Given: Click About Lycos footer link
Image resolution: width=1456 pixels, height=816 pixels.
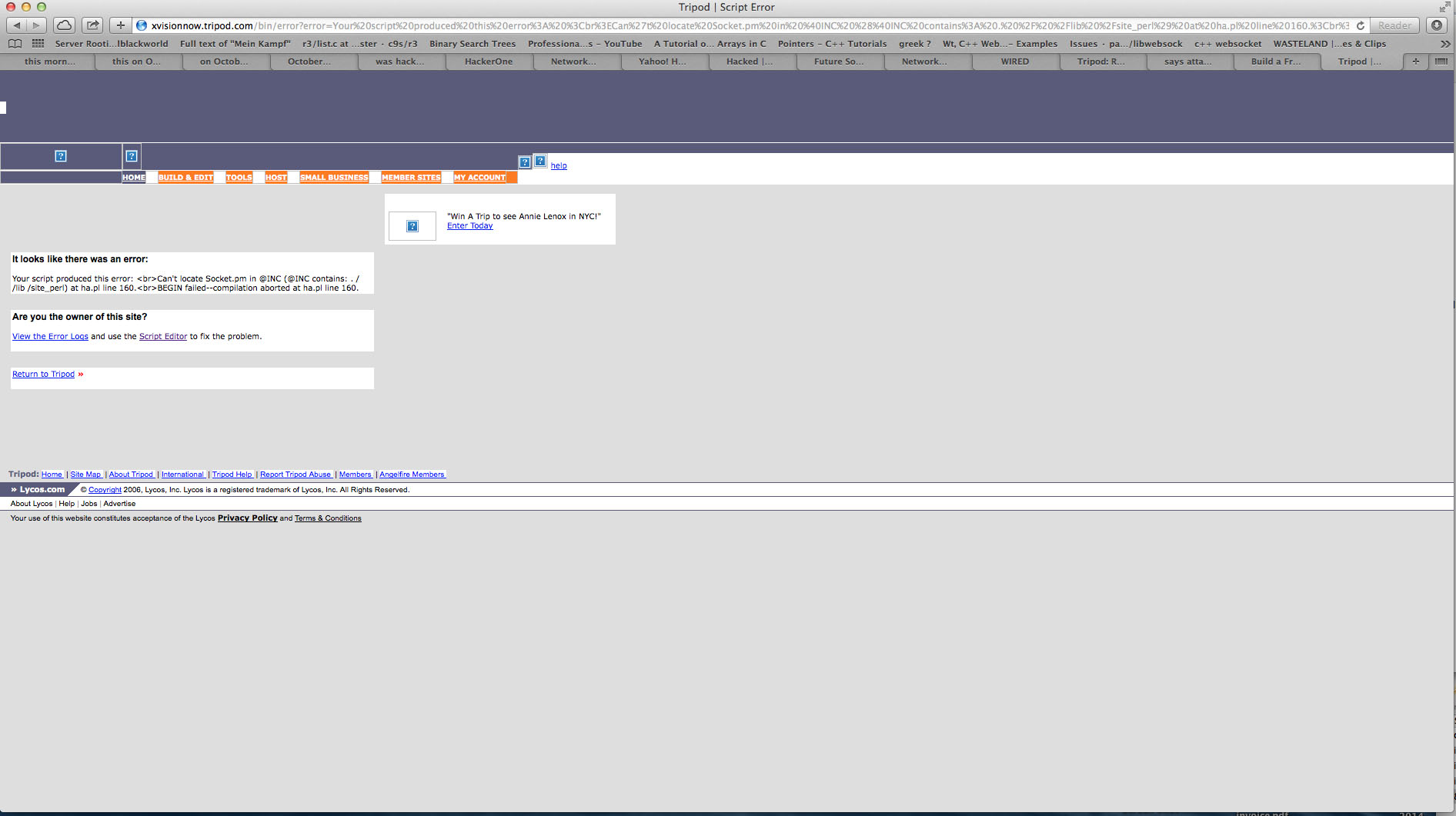Looking at the screenshot, I should click(x=32, y=504).
